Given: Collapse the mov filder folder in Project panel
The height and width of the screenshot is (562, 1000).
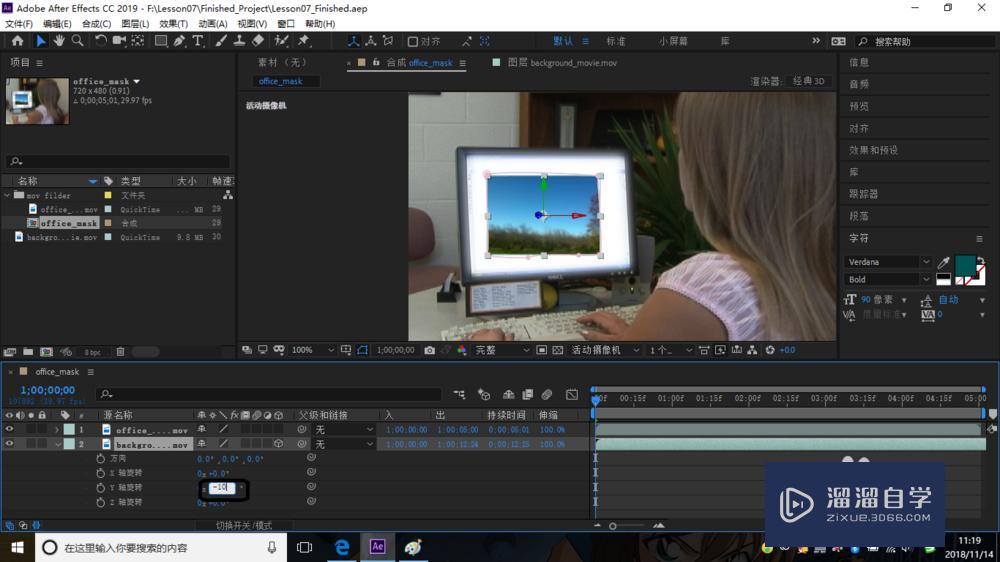Looking at the screenshot, I should point(7,195).
